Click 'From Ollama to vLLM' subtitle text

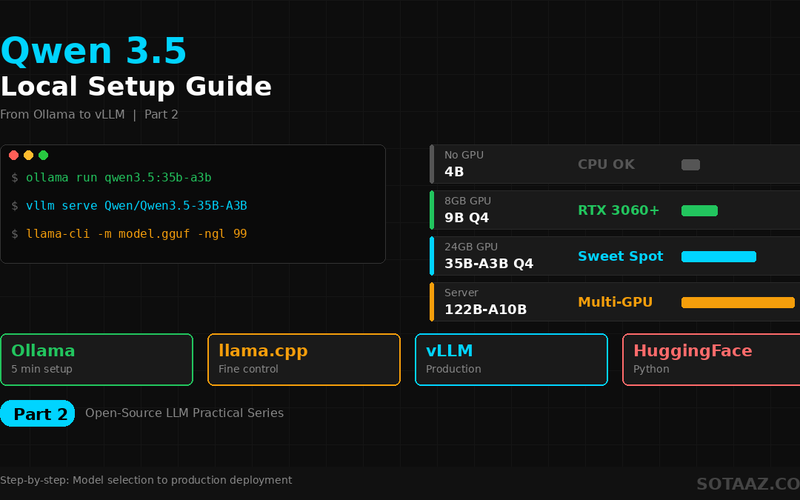coord(62,114)
